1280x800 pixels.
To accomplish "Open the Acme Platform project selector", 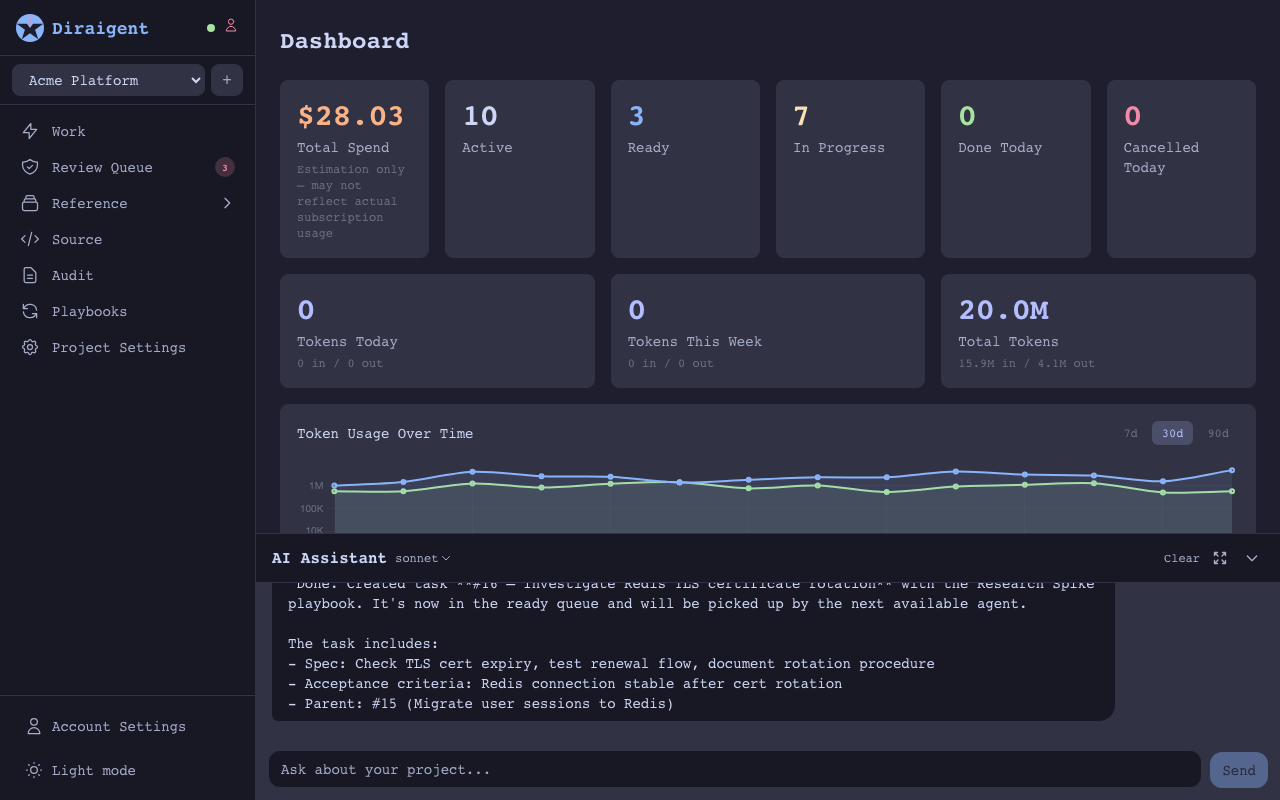I will [x=107, y=80].
